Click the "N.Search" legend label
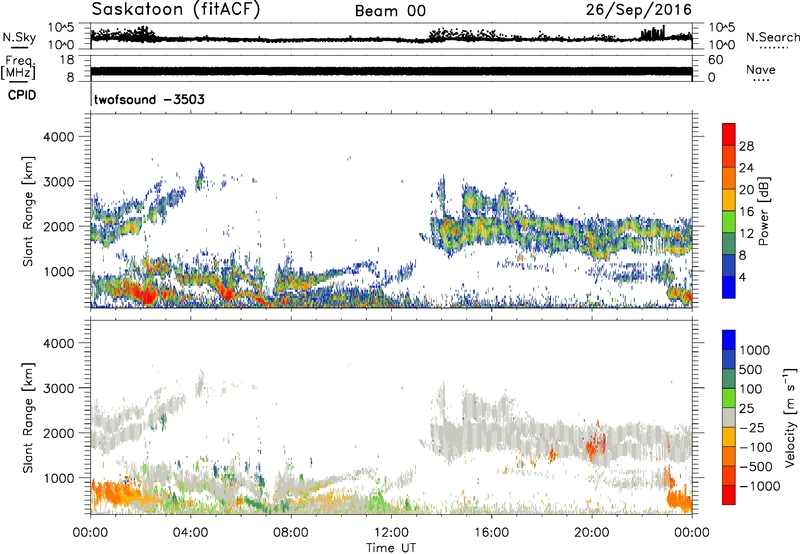 click(773, 37)
